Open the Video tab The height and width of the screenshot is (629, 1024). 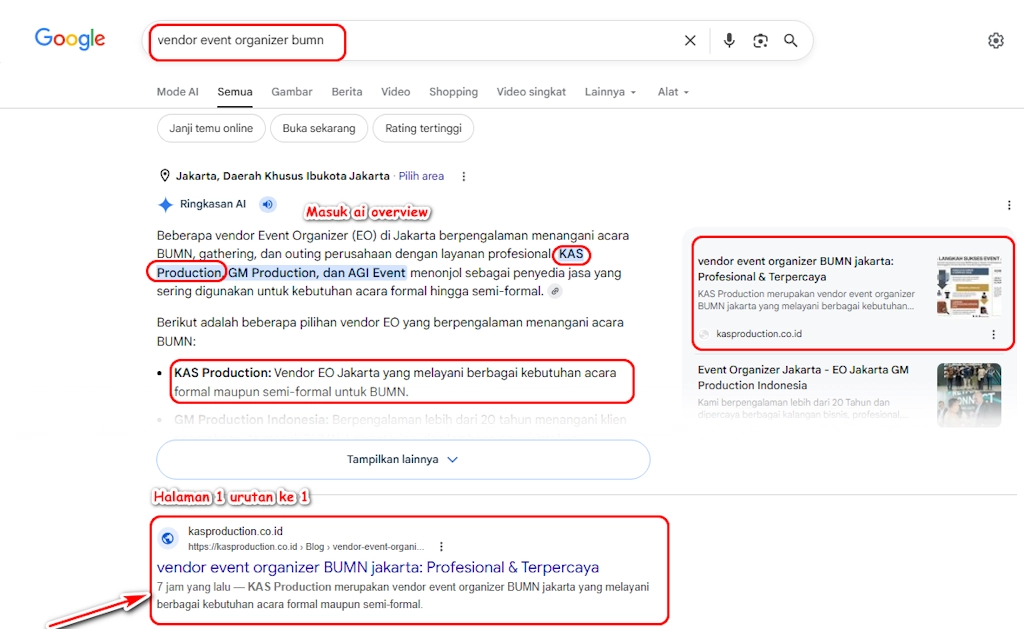click(x=396, y=92)
